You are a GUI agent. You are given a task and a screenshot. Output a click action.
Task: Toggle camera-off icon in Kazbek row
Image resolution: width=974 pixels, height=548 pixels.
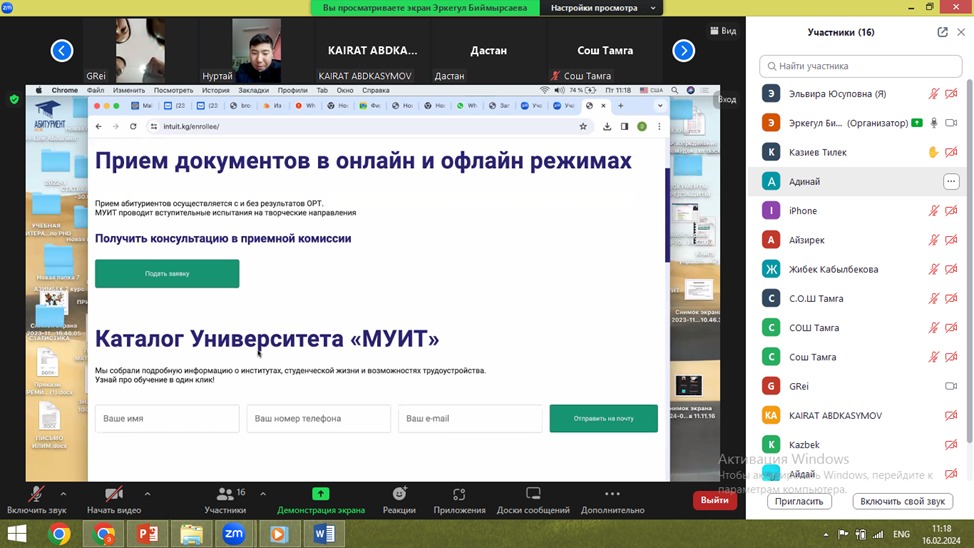[x=951, y=445]
